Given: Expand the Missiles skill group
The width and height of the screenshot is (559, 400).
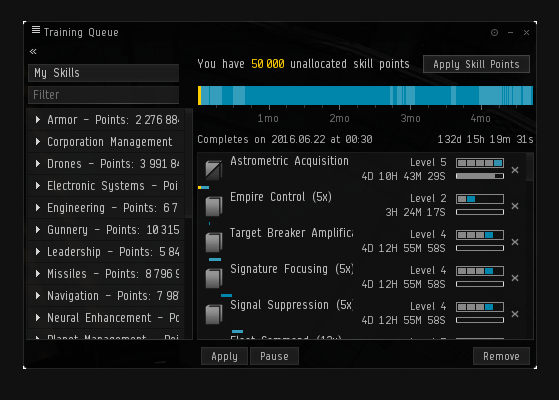Looking at the screenshot, I should 38,273.
